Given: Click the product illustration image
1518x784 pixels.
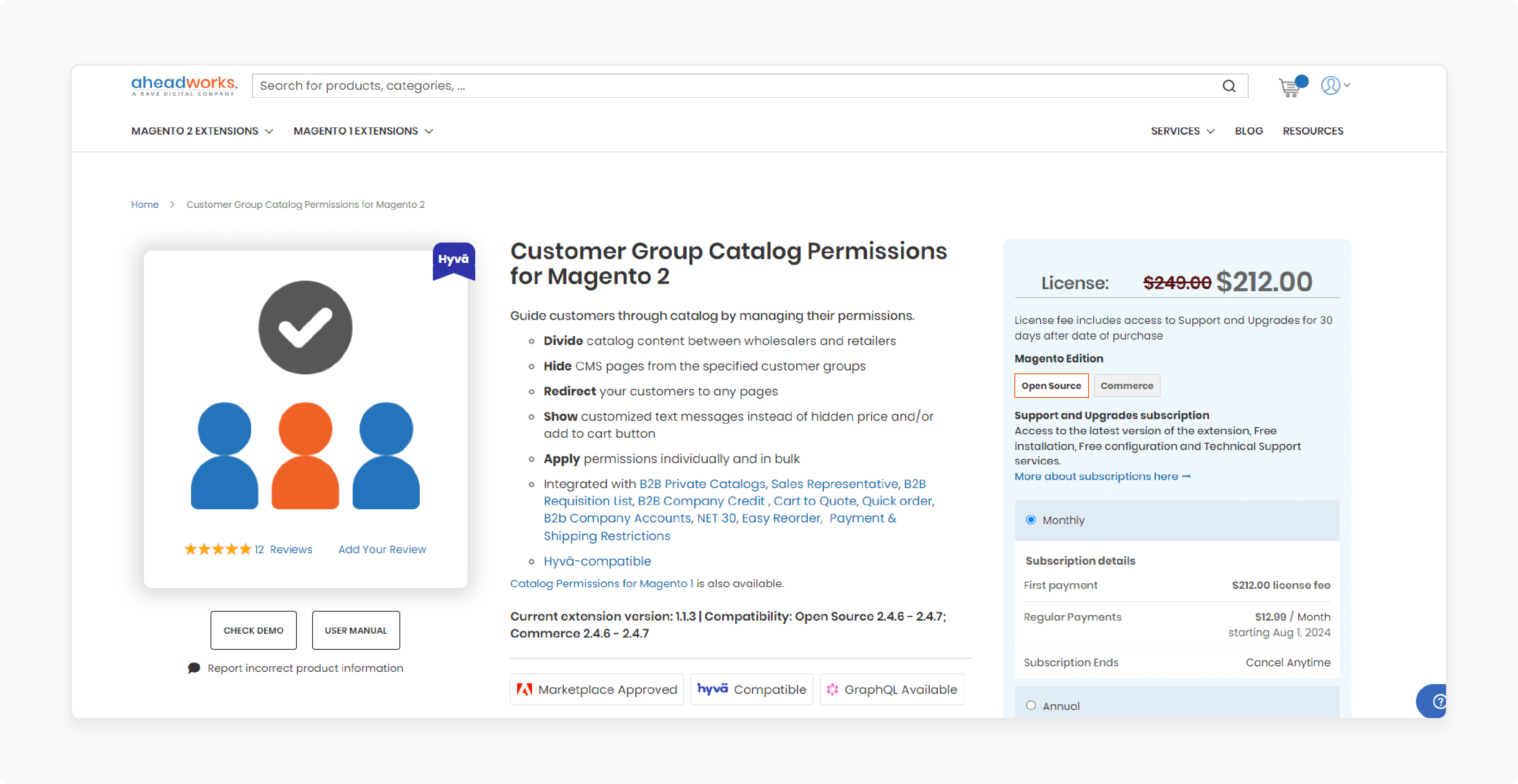Looking at the screenshot, I should click(x=305, y=395).
